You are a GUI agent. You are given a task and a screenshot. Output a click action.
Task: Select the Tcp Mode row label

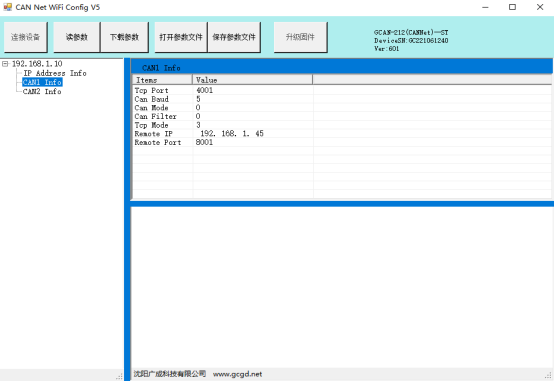pyautogui.click(x=151, y=125)
